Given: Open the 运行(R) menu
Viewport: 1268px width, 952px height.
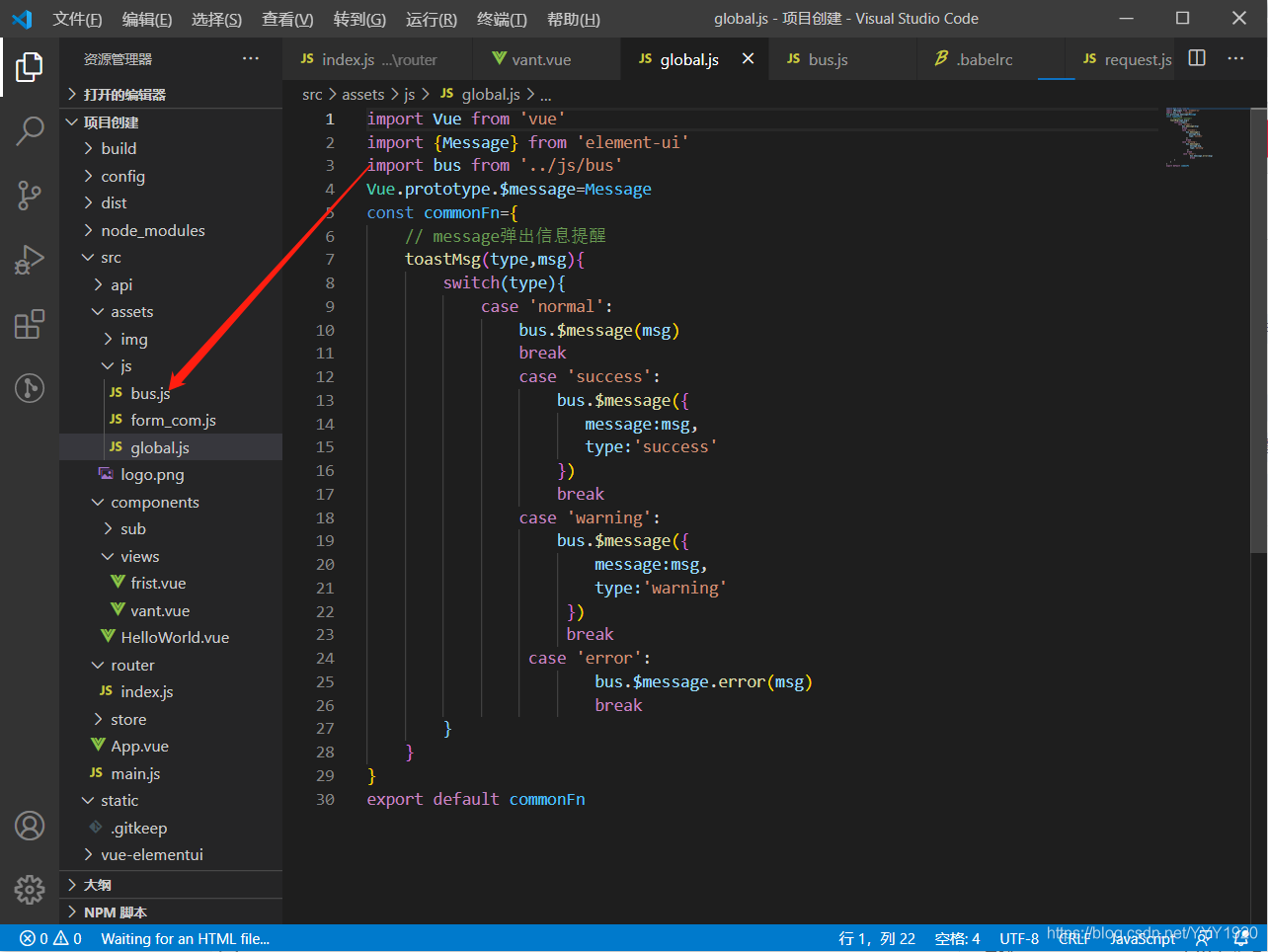Looking at the screenshot, I should click(432, 19).
